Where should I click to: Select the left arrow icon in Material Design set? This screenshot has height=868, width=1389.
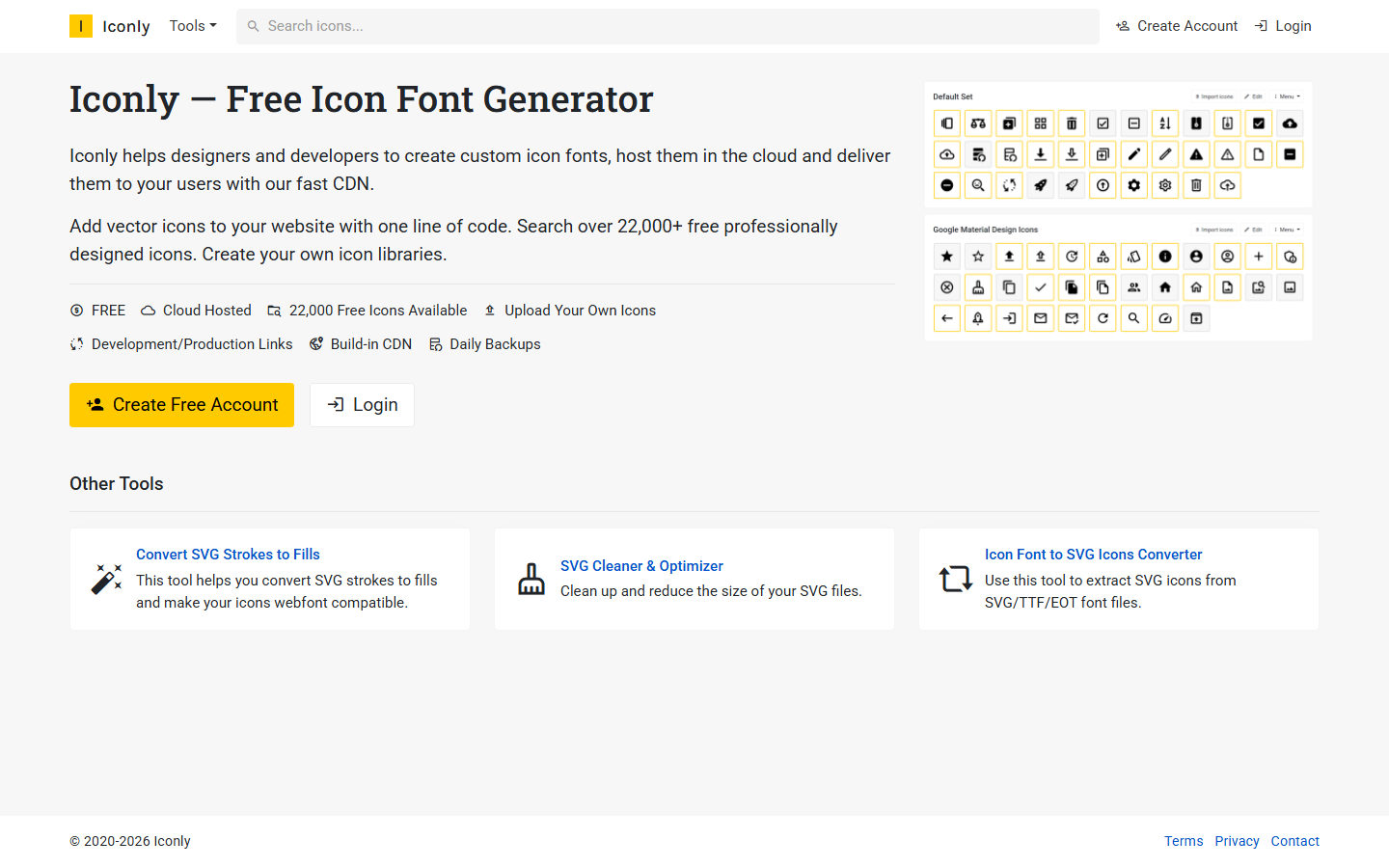tap(946, 318)
